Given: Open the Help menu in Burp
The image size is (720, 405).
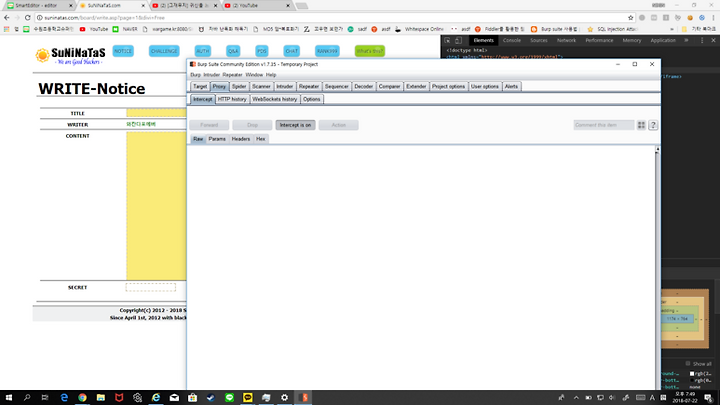Looking at the screenshot, I should [271, 75].
